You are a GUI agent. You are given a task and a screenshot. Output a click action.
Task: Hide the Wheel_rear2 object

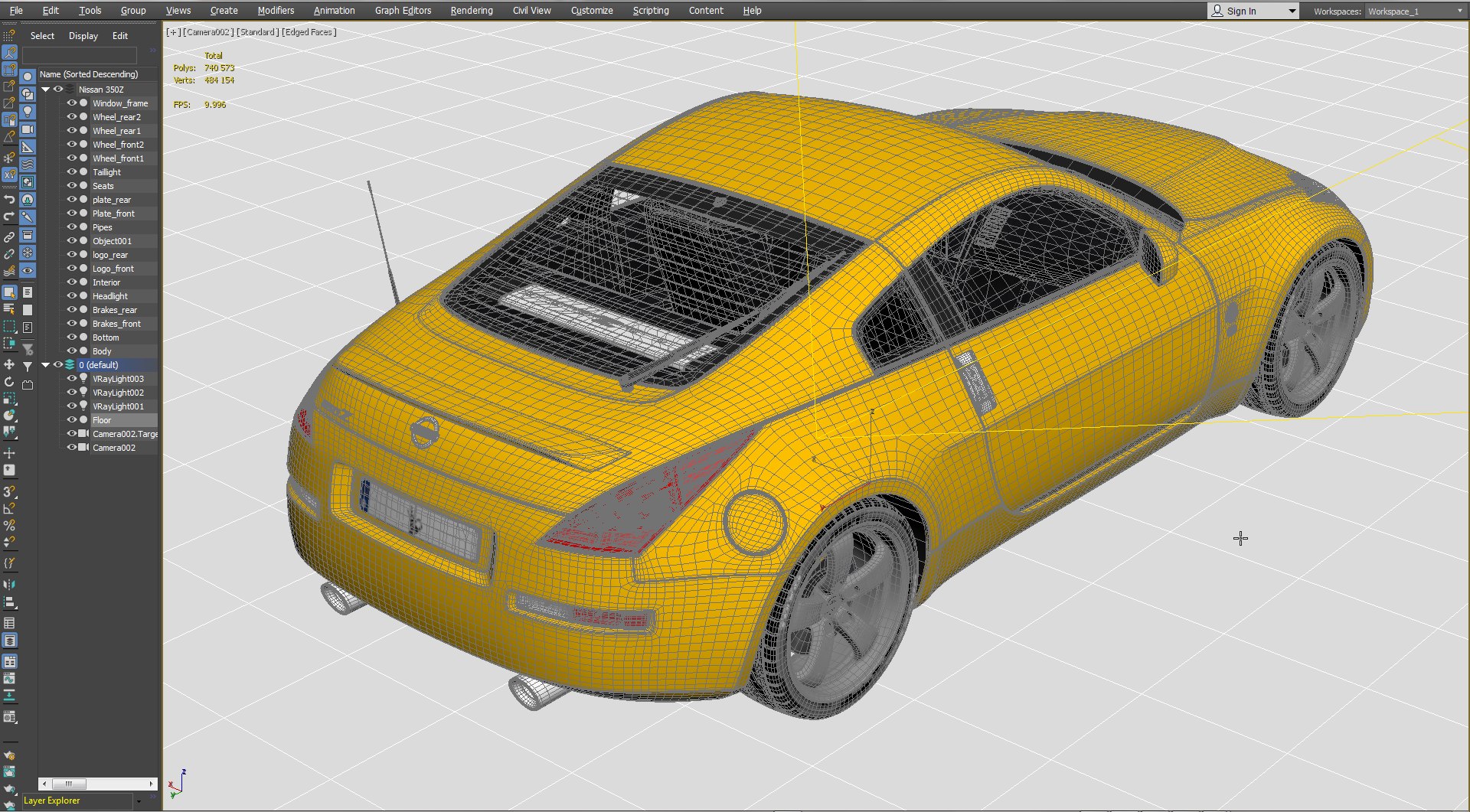[71, 116]
